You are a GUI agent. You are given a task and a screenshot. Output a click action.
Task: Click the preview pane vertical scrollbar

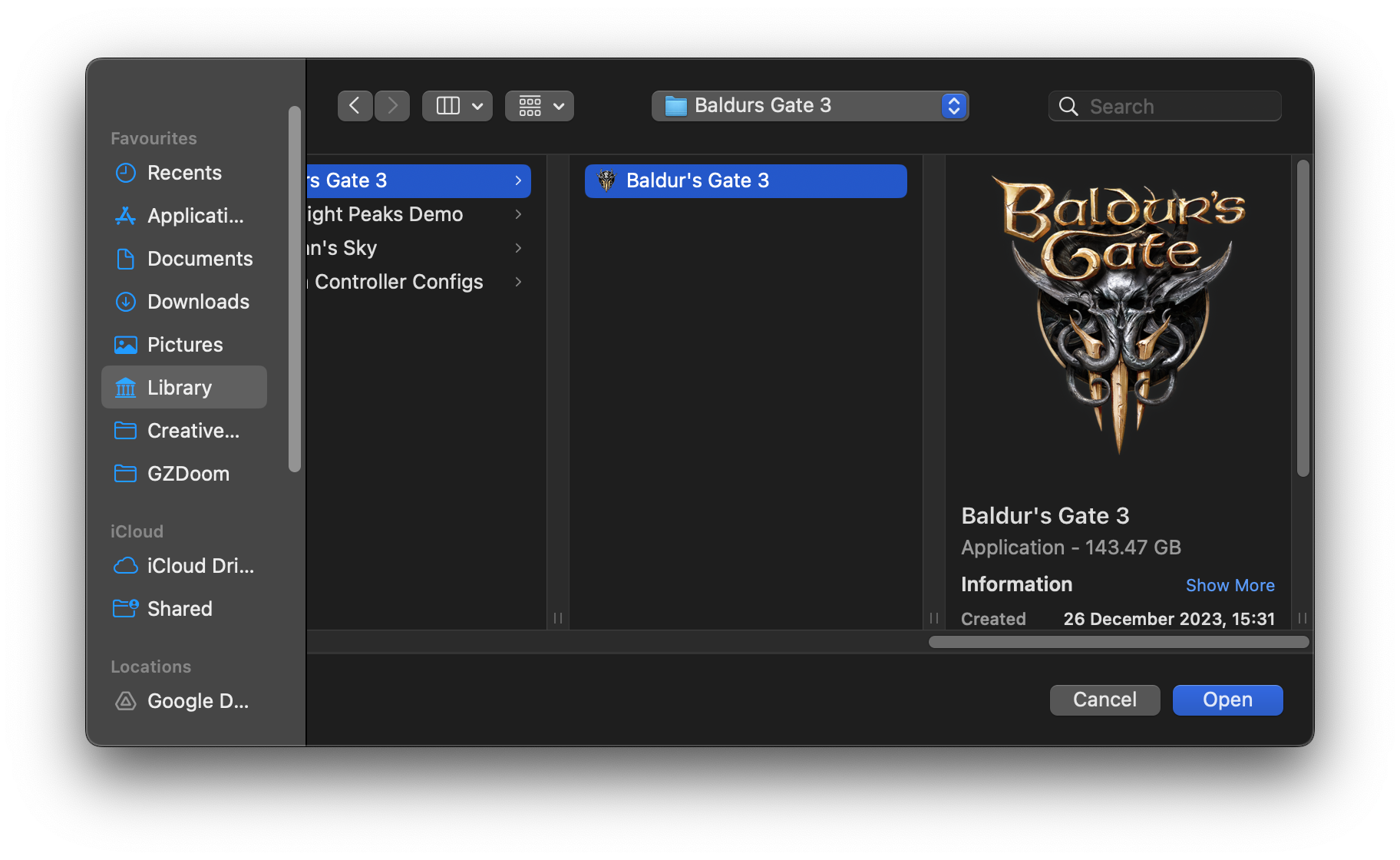[1303, 318]
